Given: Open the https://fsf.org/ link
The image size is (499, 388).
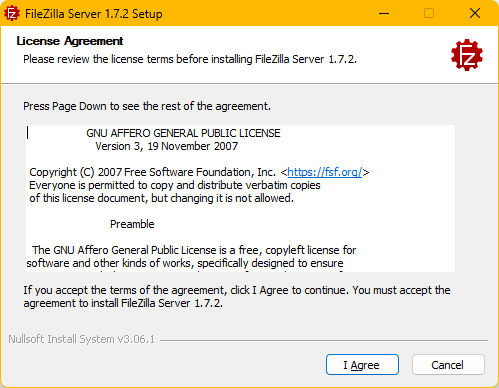Looking at the screenshot, I should pyautogui.click(x=325, y=172).
